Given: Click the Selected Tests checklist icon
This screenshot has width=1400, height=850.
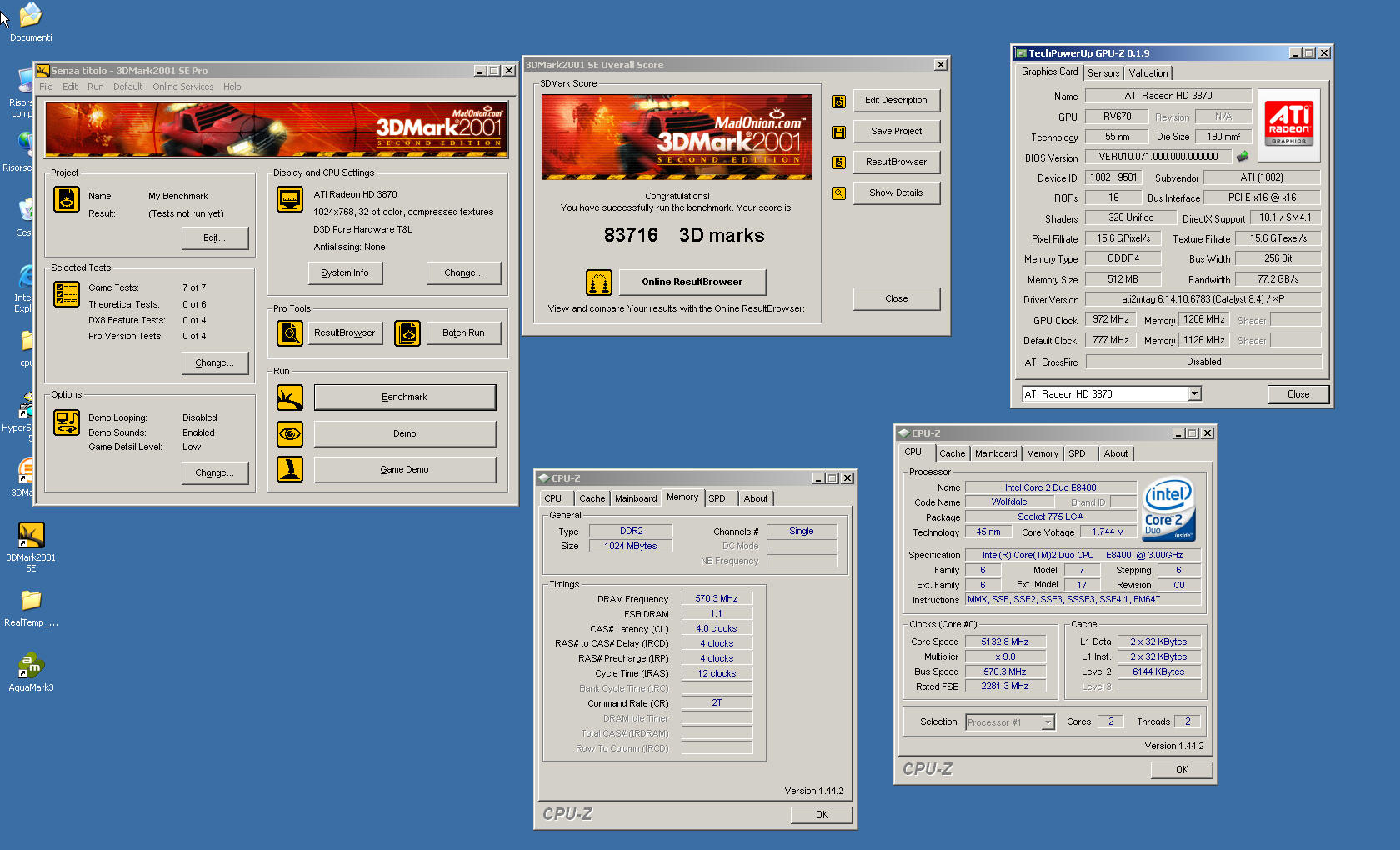Looking at the screenshot, I should 67,293.
